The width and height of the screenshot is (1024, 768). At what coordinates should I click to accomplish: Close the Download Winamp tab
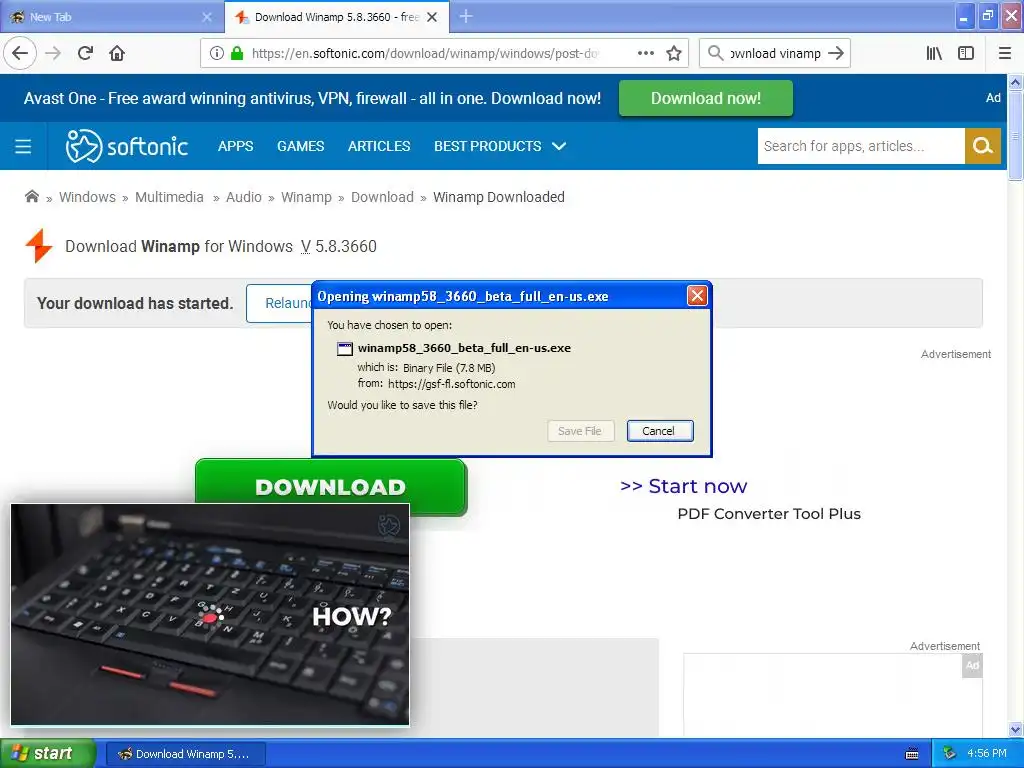click(432, 17)
